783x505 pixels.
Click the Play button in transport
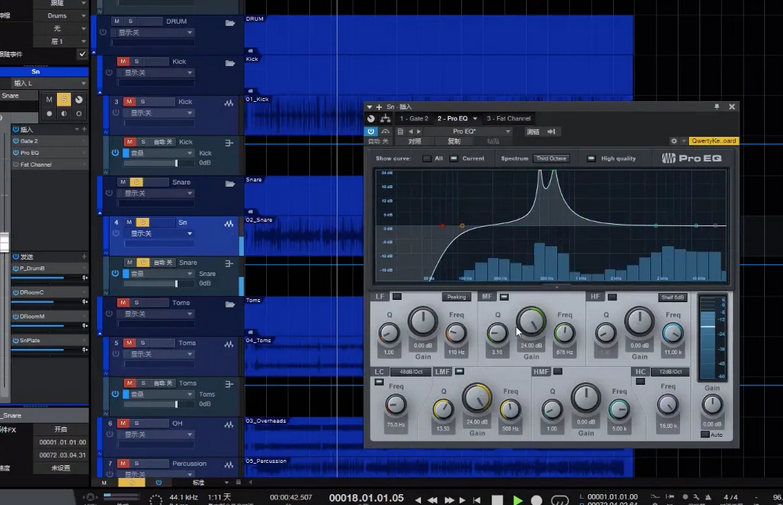point(518,500)
